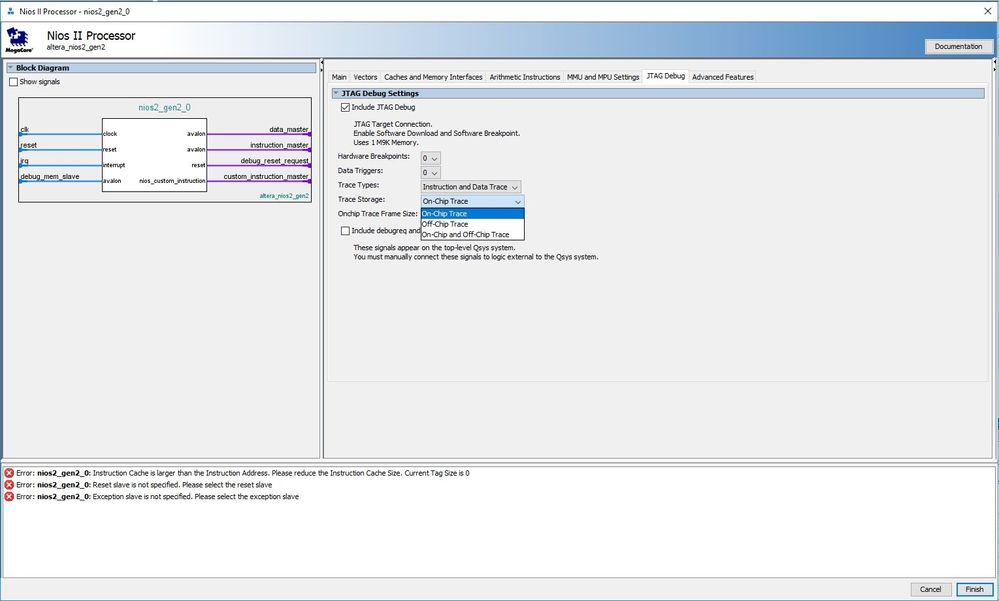Open Caches and Memory Interfaces tab

433,77
